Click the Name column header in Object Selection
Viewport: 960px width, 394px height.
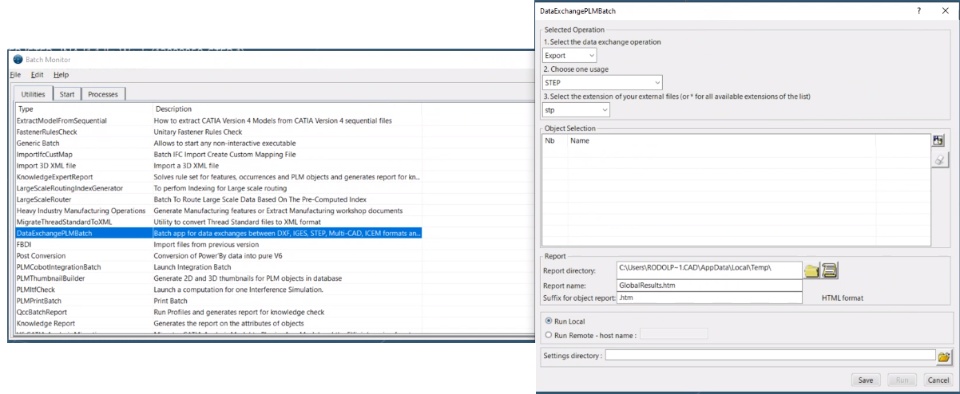[x=721, y=140]
